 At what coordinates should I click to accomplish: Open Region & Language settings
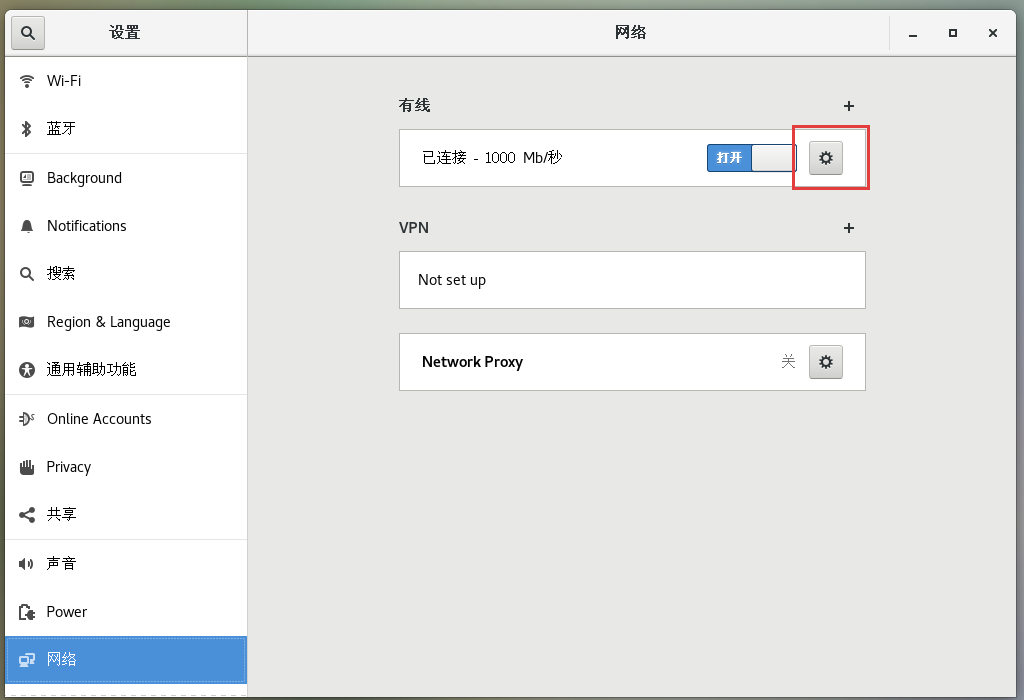(109, 321)
